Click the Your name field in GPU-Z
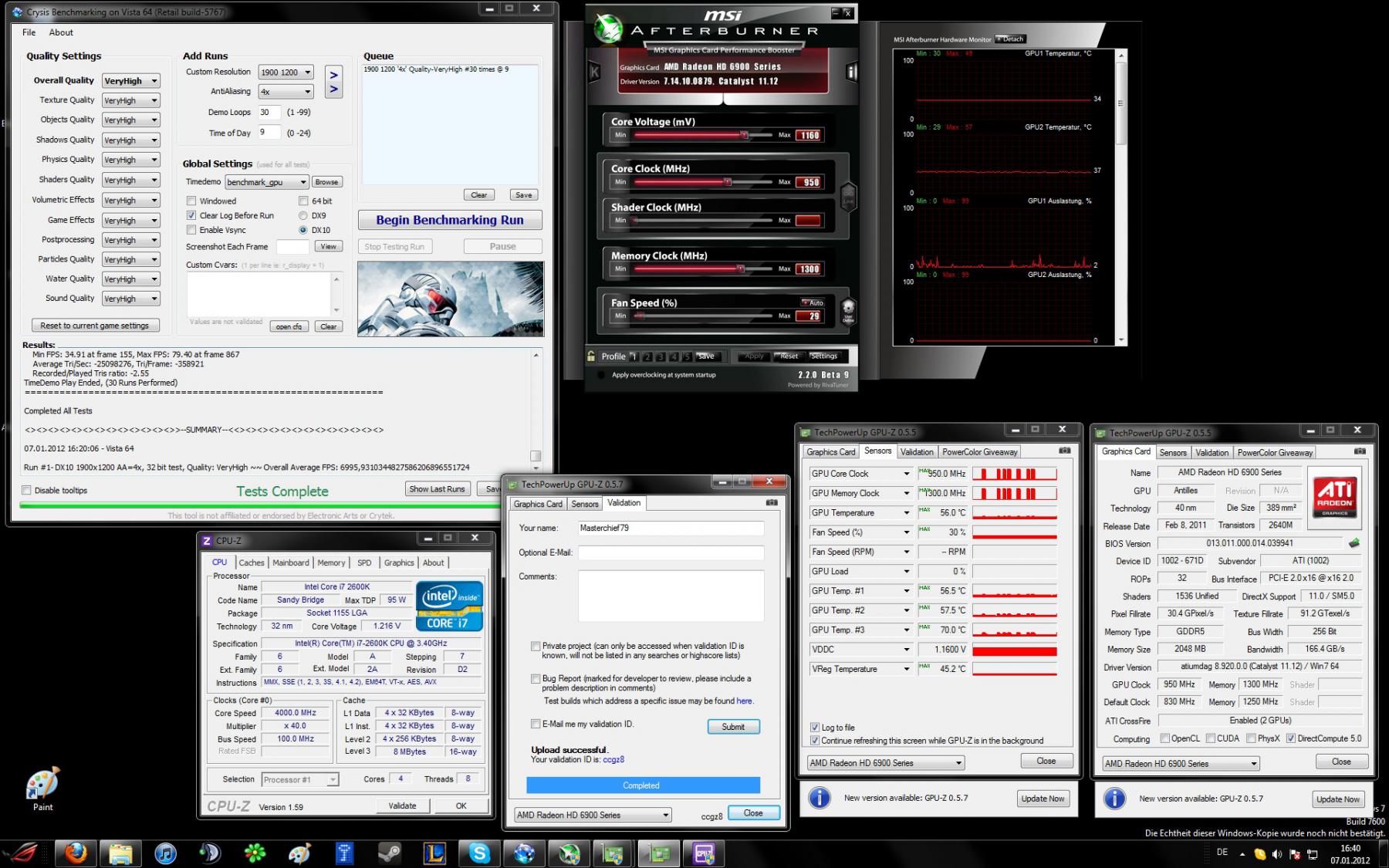The width and height of the screenshot is (1389, 868). [x=671, y=529]
